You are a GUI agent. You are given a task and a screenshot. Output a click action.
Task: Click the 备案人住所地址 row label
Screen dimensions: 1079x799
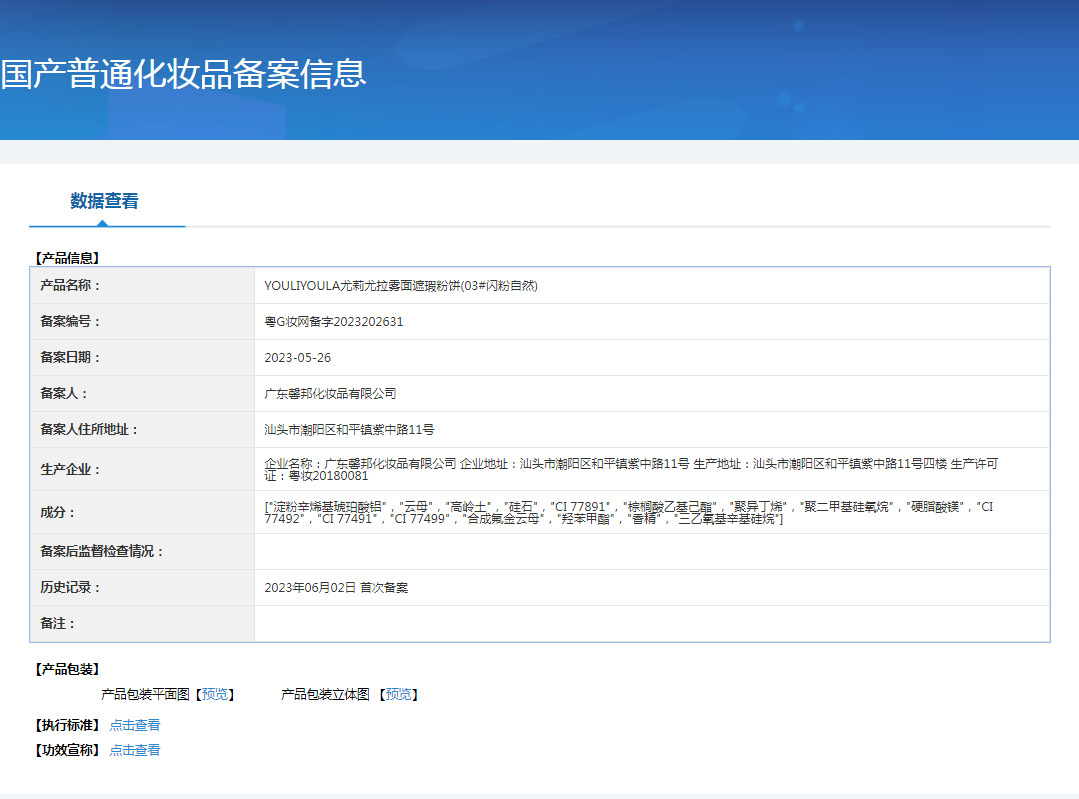89,429
